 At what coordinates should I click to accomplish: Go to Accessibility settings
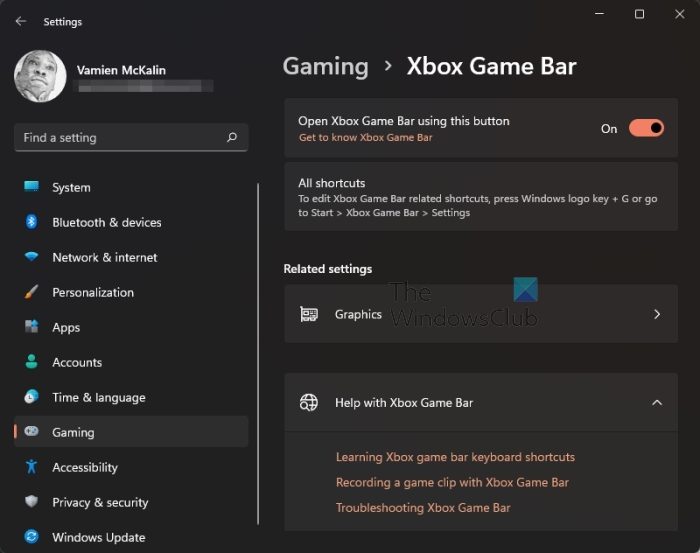click(131, 467)
